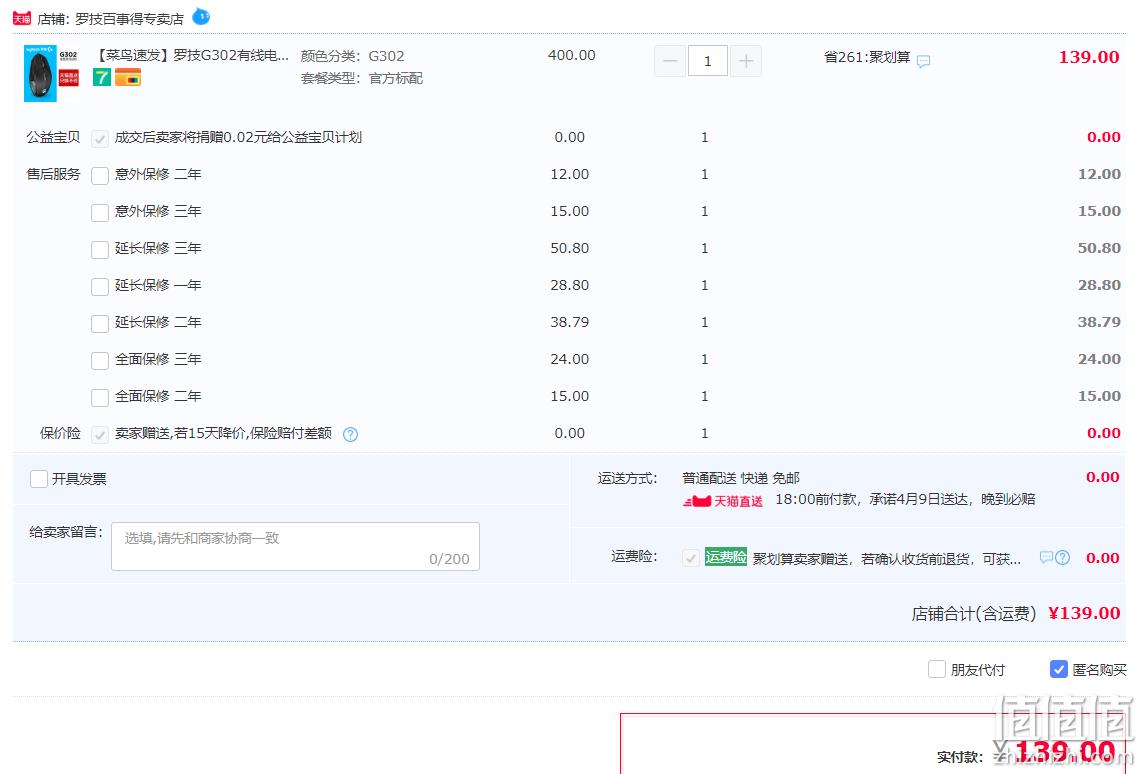Check 全面保修 三年 option
Image resolution: width=1143 pixels, height=774 pixels.
[x=100, y=361]
